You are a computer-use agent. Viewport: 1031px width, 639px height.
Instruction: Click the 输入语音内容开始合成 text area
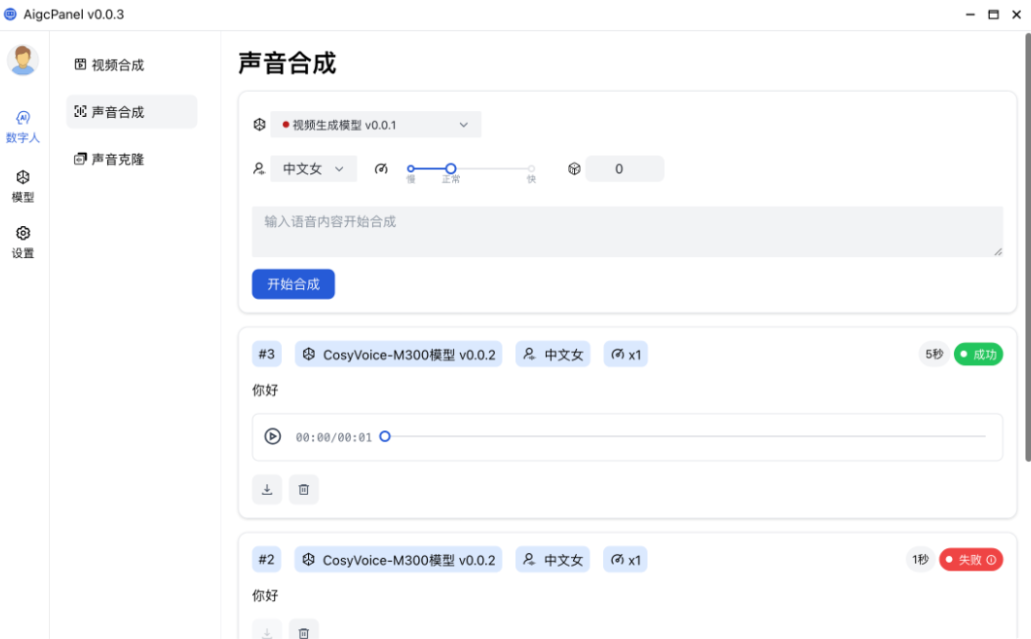(627, 231)
